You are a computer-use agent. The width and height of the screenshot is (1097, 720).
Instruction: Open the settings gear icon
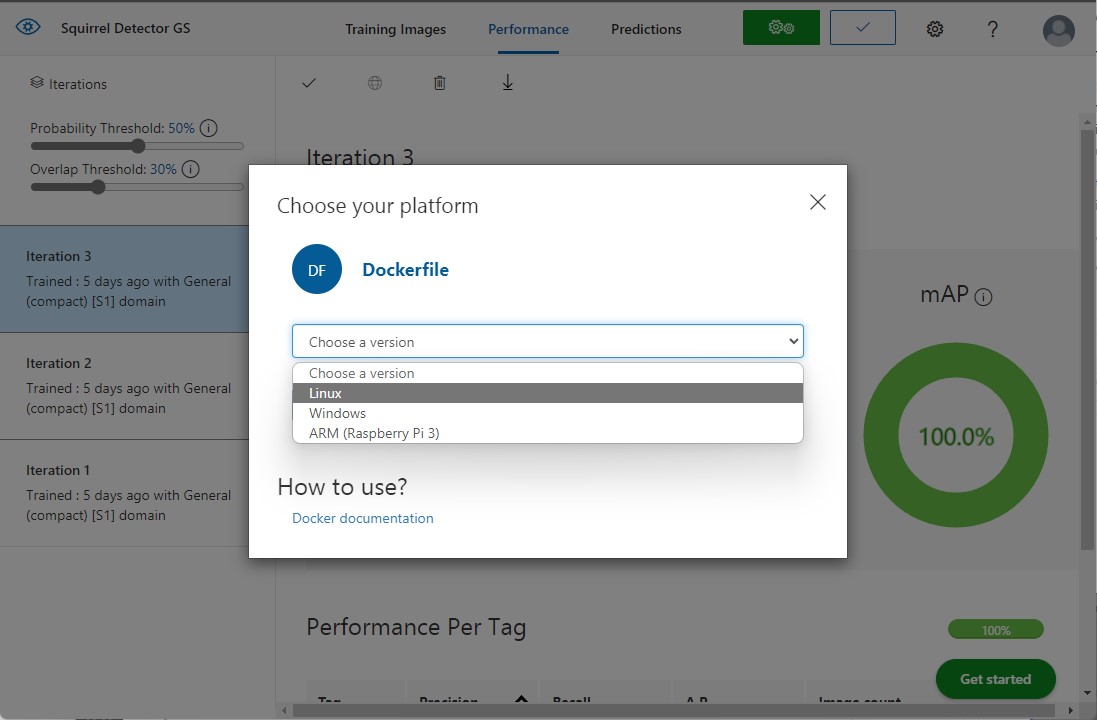tap(935, 29)
